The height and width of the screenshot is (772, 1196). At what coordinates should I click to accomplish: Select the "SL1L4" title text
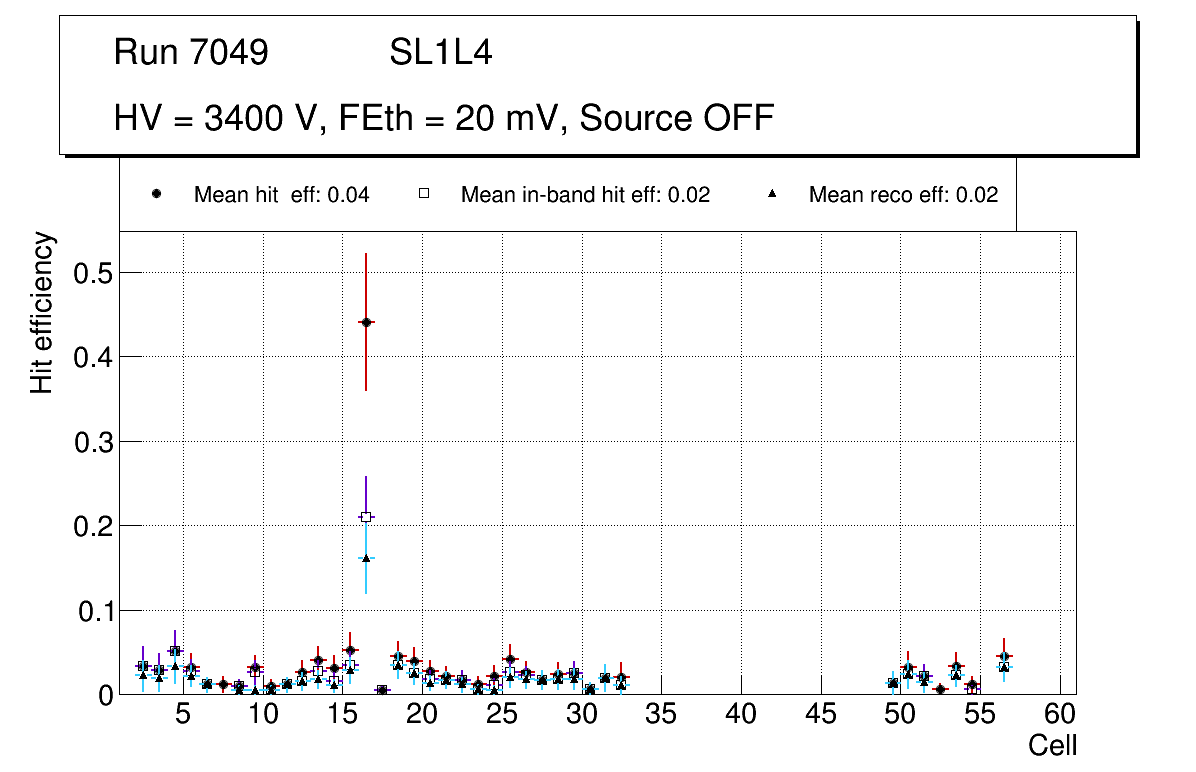[x=440, y=53]
